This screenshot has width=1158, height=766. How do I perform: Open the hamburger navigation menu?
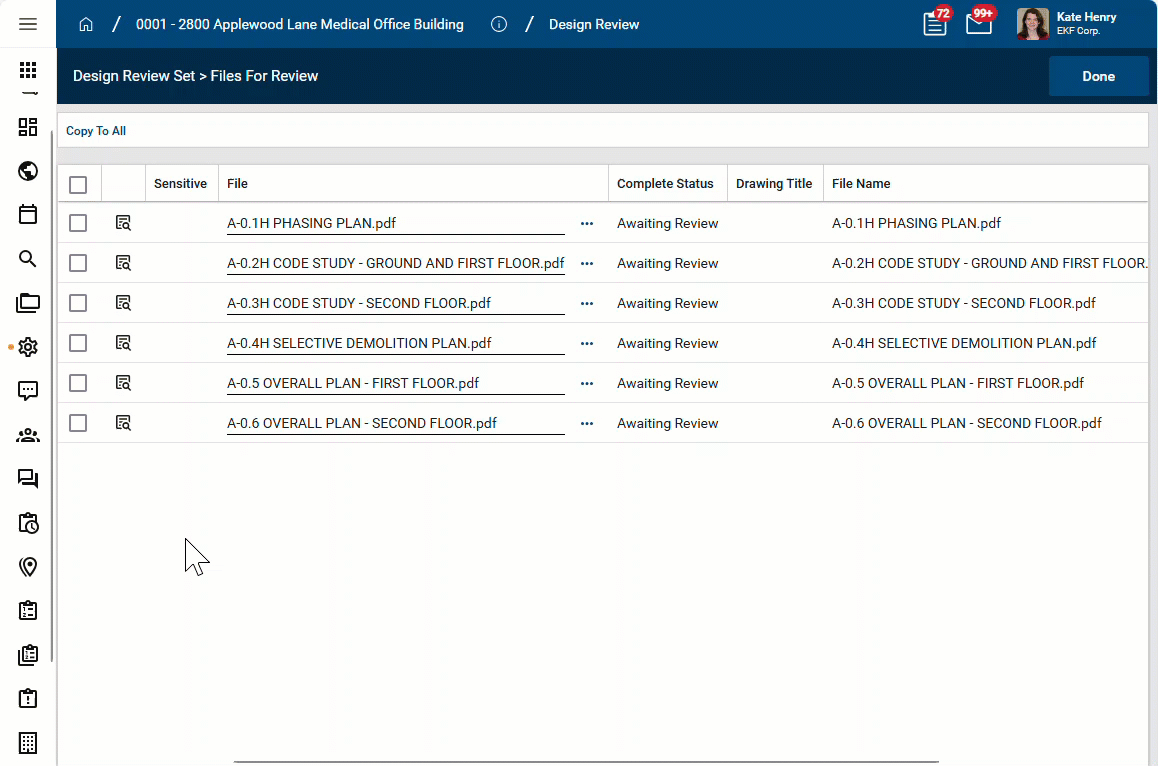28,24
